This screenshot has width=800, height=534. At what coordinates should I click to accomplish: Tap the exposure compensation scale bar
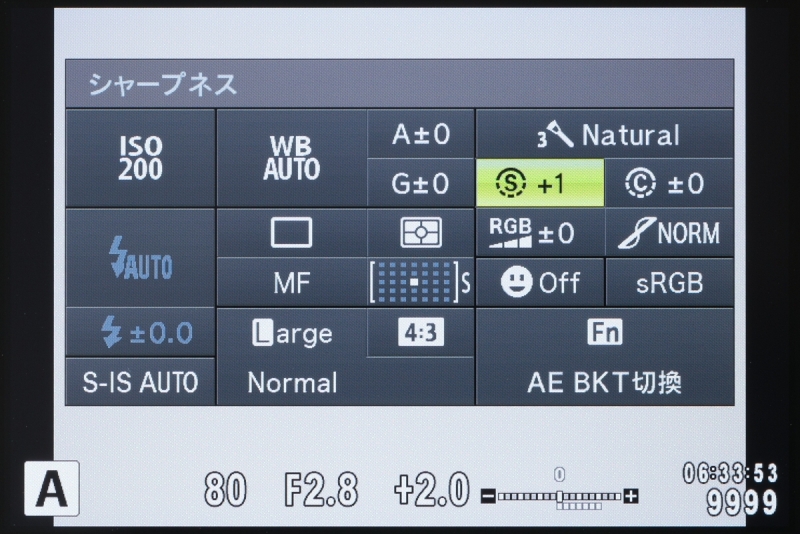(x=559, y=496)
